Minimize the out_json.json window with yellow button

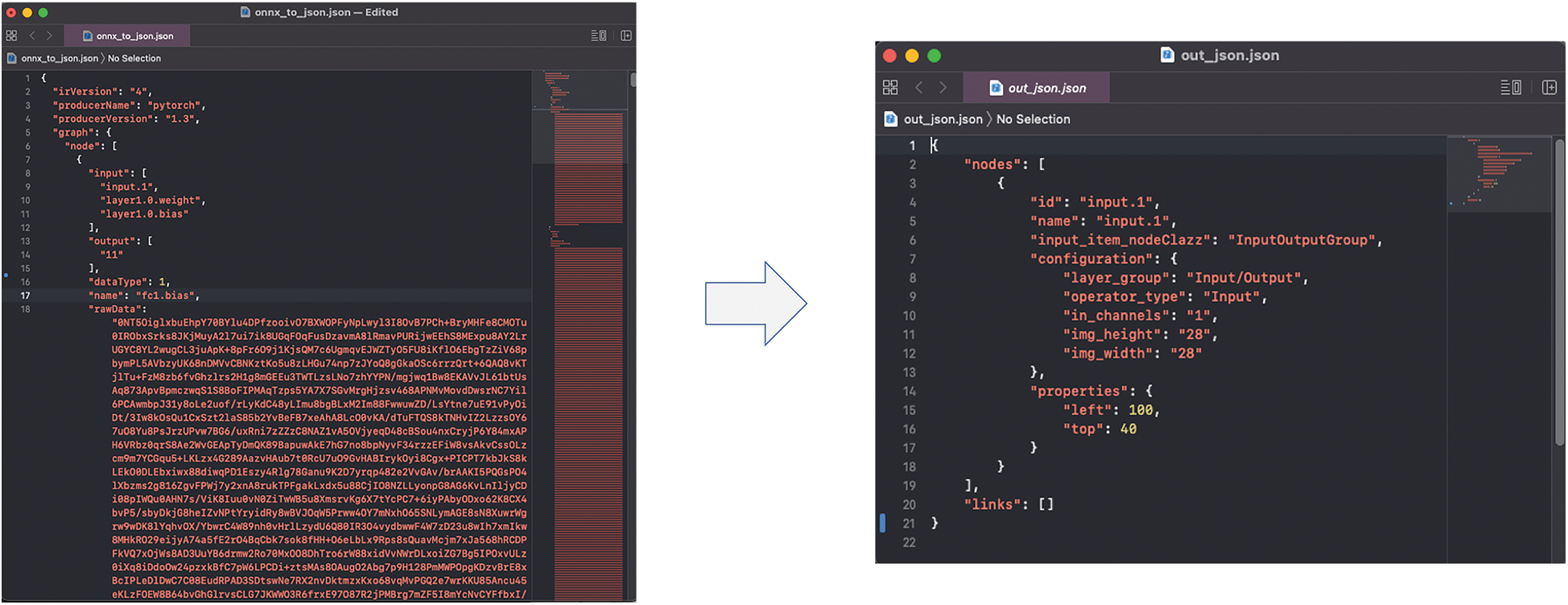[912, 56]
